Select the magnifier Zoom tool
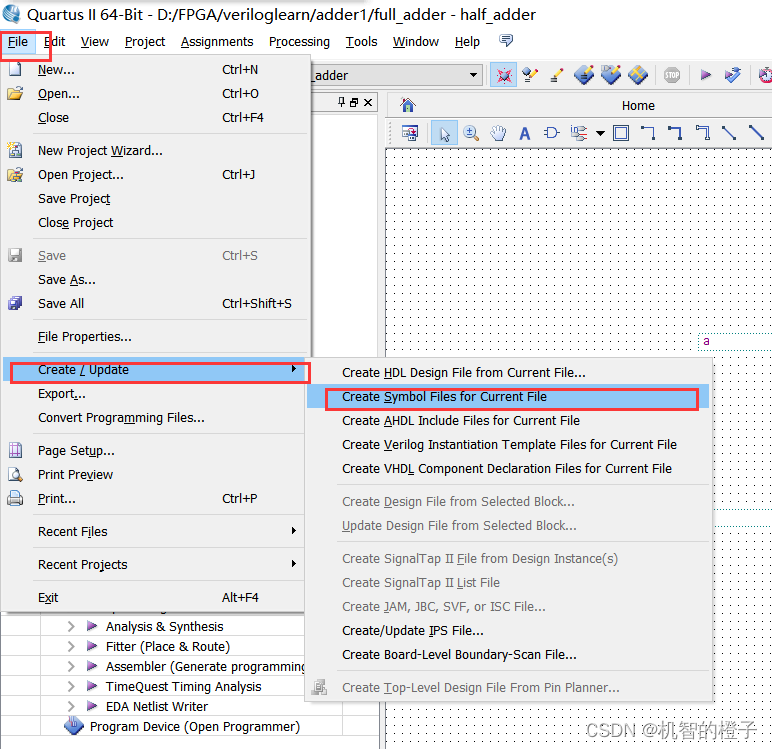The image size is (772, 749). click(x=471, y=133)
